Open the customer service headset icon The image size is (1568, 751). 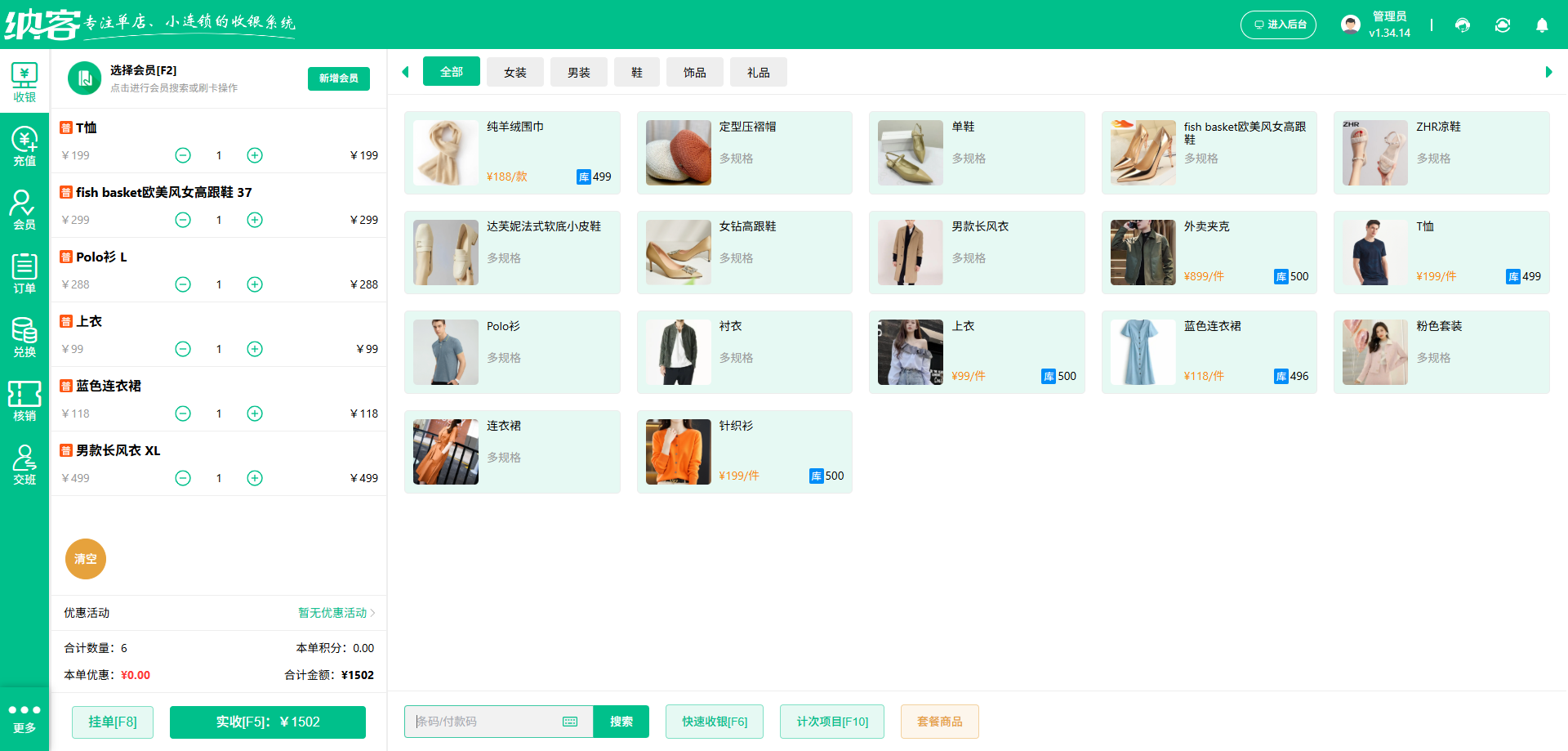click(1463, 25)
